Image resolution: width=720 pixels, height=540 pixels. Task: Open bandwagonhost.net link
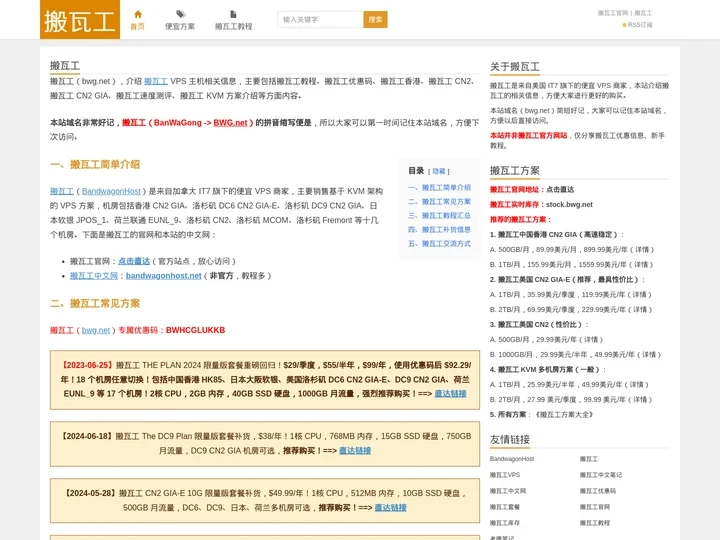(163, 276)
